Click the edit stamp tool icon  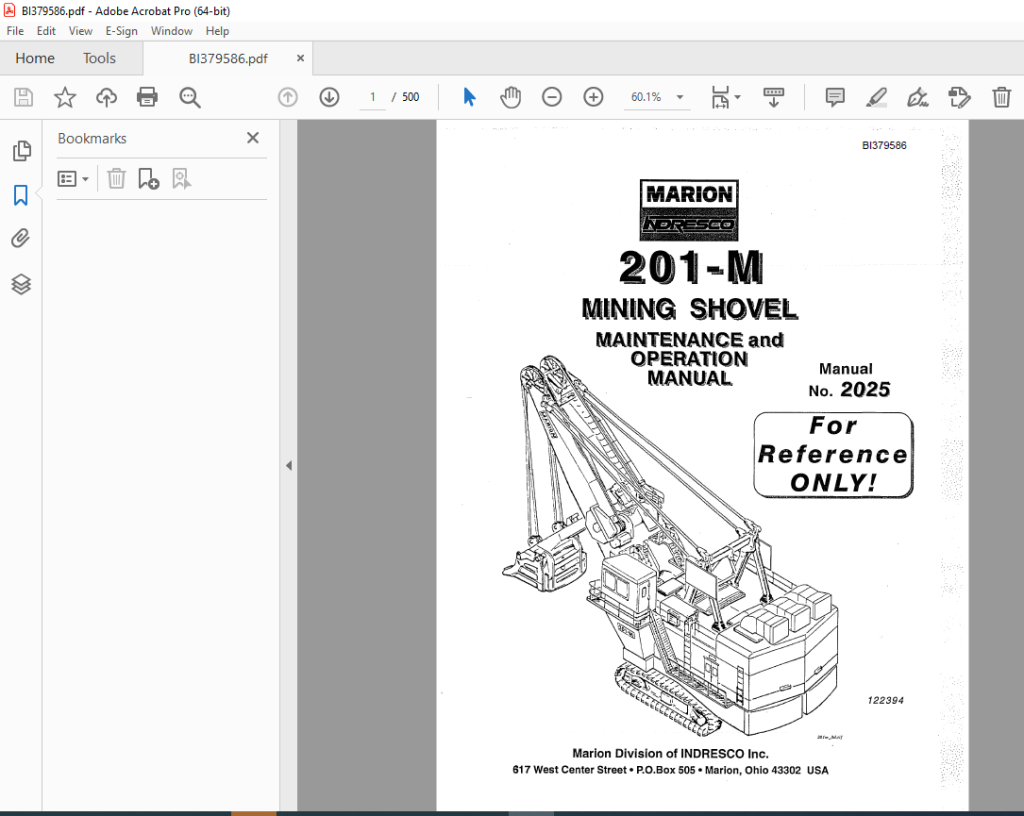[x=959, y=97]
